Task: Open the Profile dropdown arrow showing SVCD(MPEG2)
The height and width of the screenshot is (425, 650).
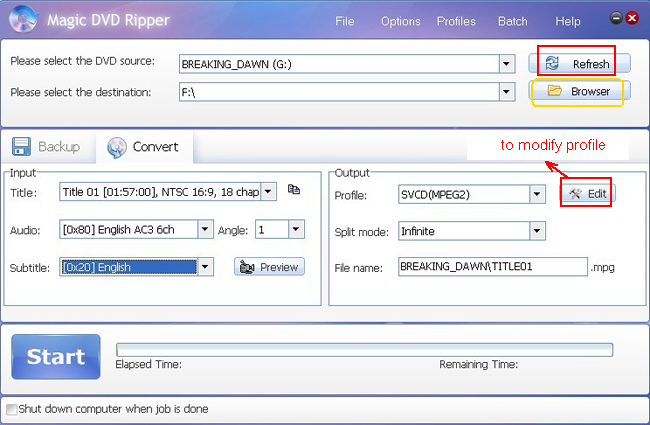Action: pyautogui.click(x=537, y=194)
